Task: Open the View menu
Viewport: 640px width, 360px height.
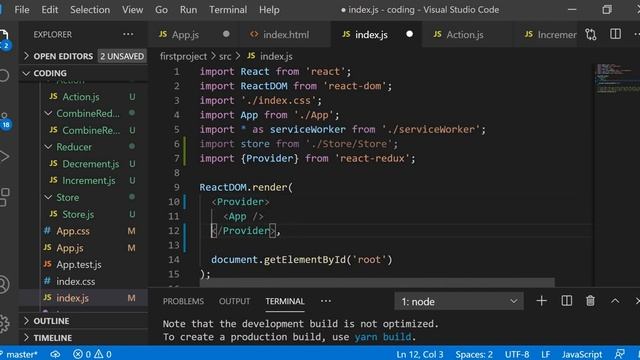Action: click(x=133, y=10)
